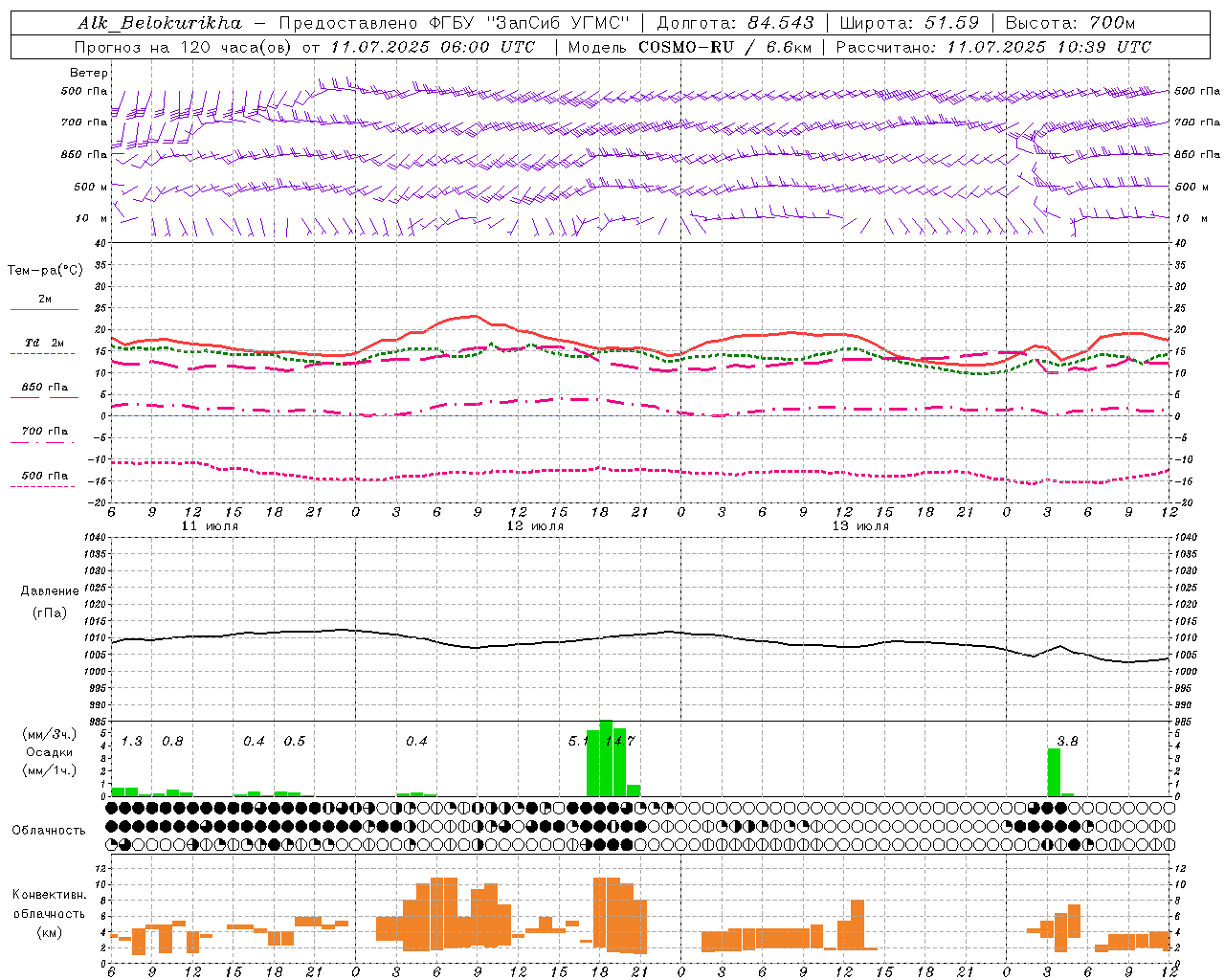Click the (мм/3ч.) unit label
The image size is (1225, 980).
point(49,734)
